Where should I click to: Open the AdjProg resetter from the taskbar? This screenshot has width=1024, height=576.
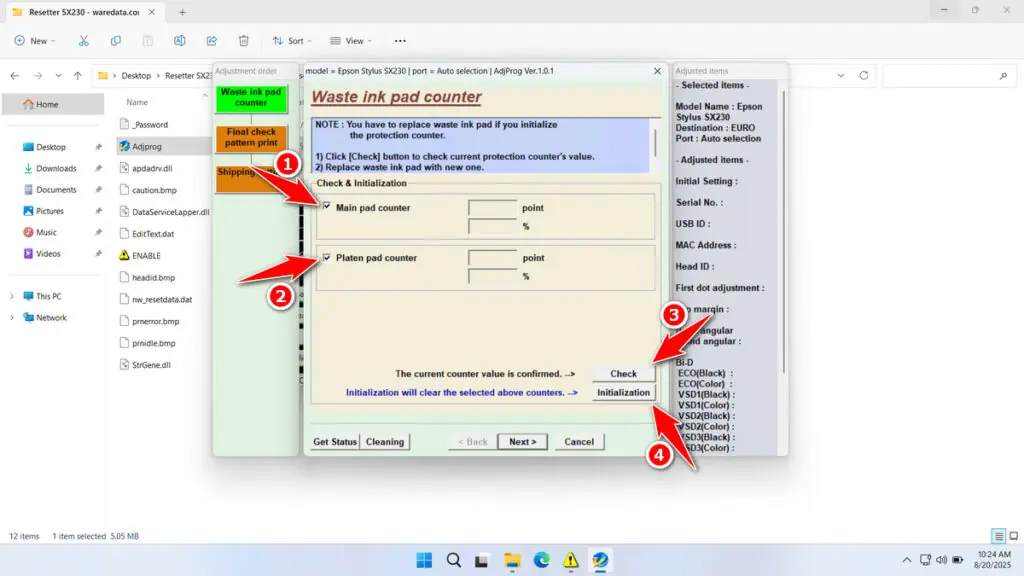600,560
